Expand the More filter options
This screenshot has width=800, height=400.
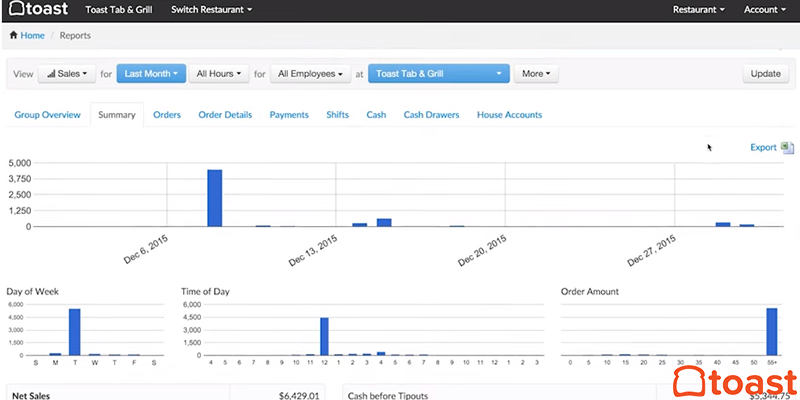click(536, 74)
